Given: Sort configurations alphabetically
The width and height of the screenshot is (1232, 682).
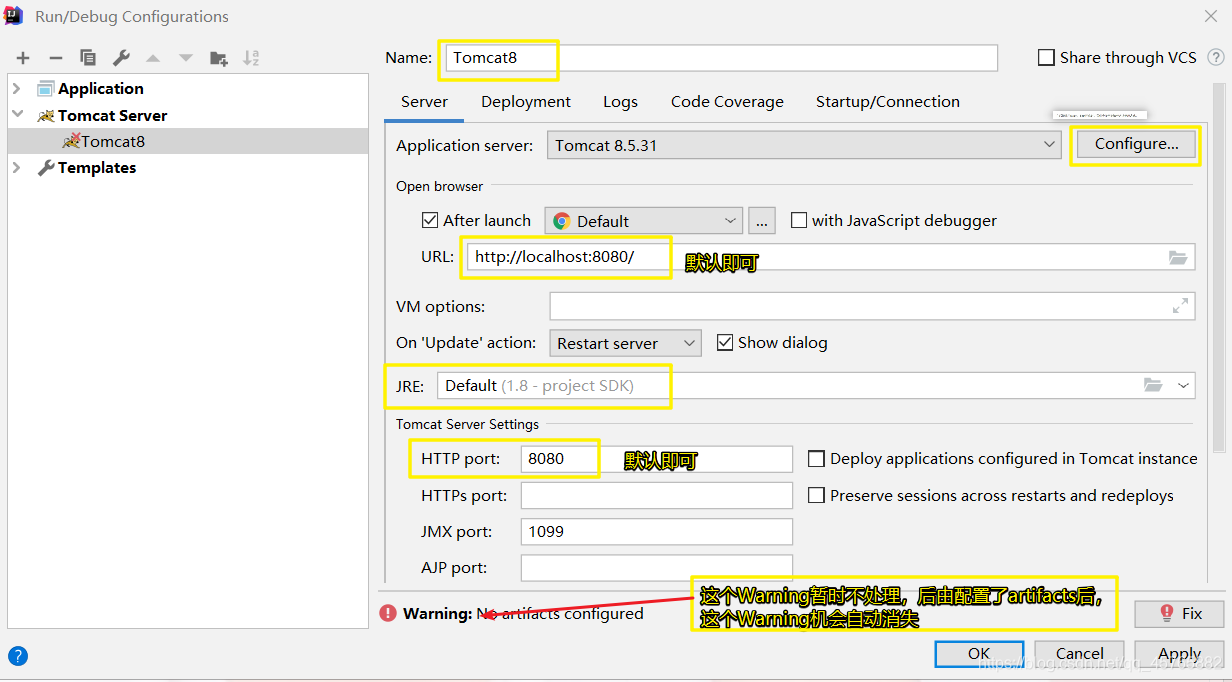Looking at the screenshot, I should [251, 58].
